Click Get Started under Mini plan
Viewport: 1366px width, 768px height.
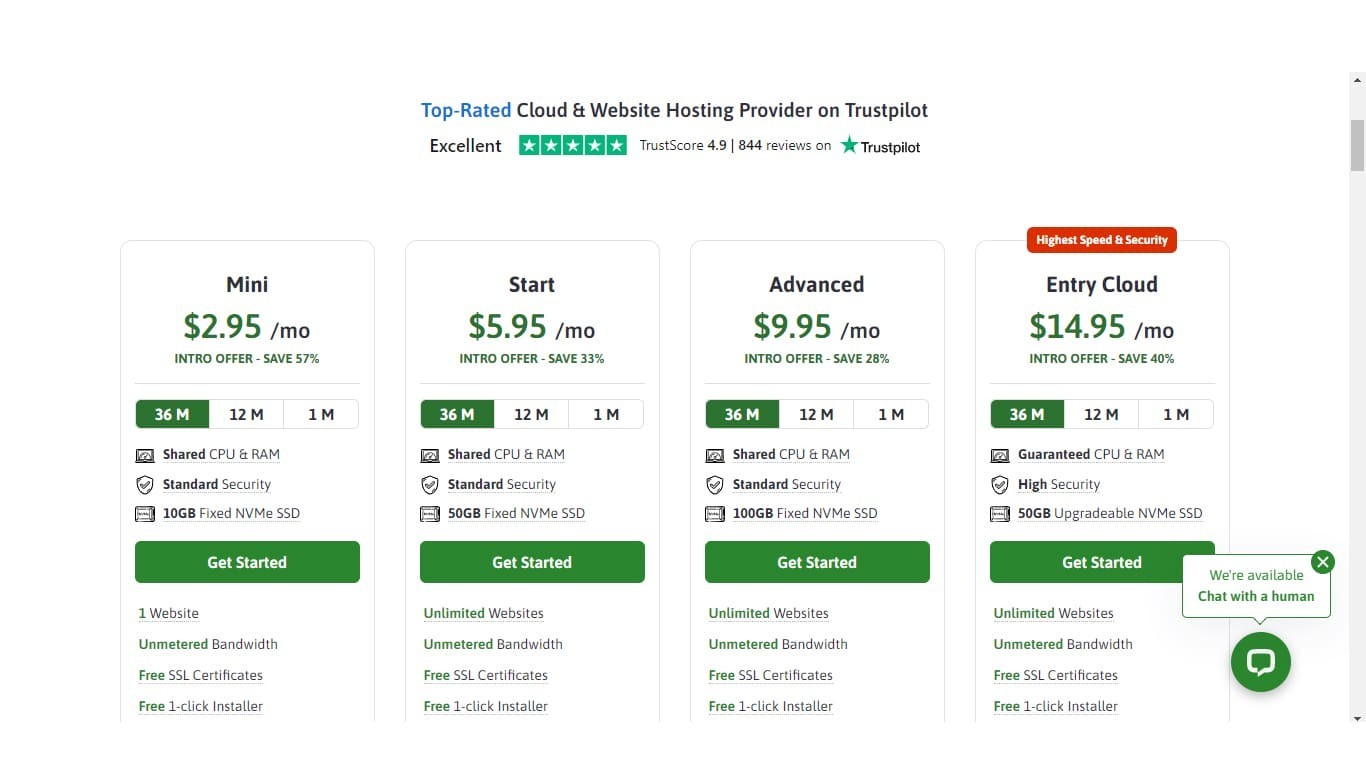[x=247, y=562]
